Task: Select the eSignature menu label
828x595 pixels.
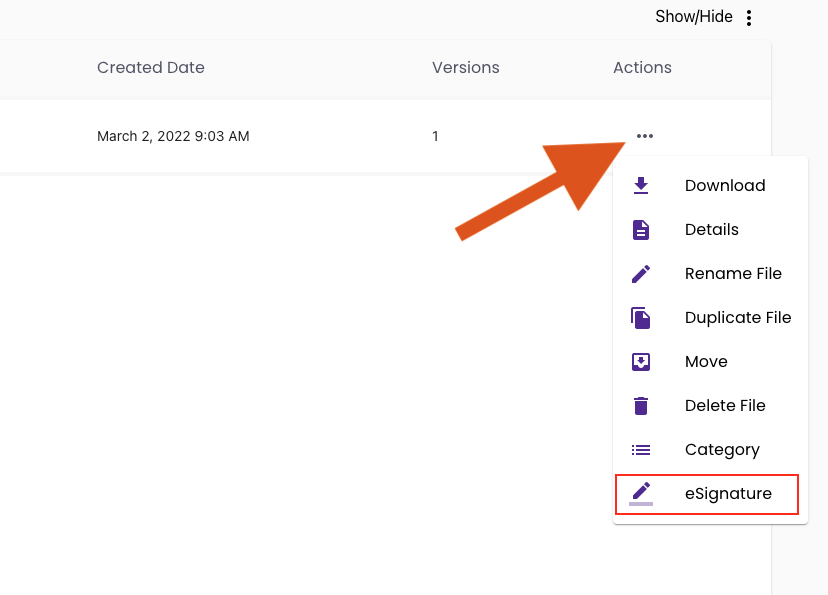Action: click(x=728, y=494)
